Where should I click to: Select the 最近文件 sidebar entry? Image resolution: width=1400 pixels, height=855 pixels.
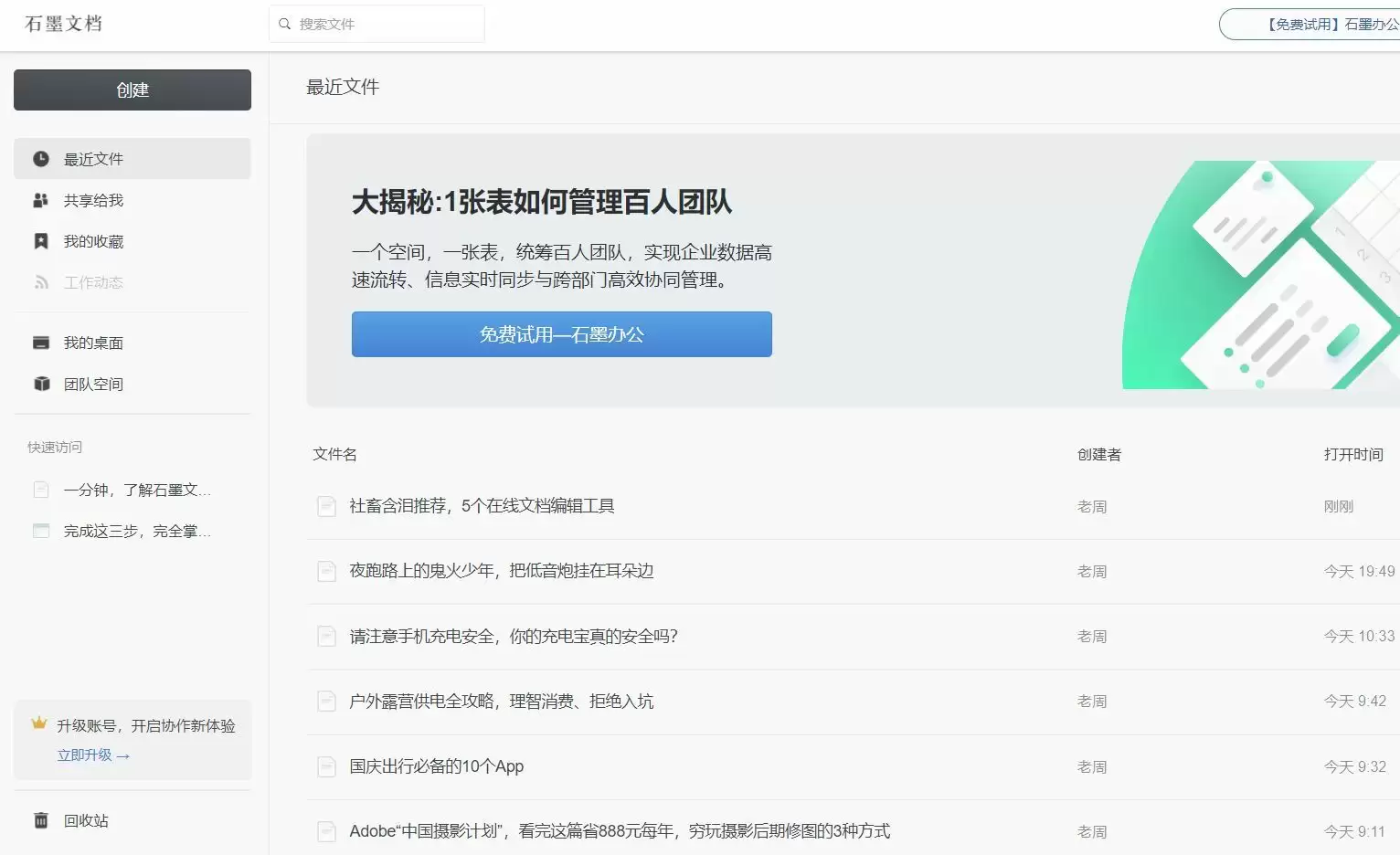[x=92, y=158]
